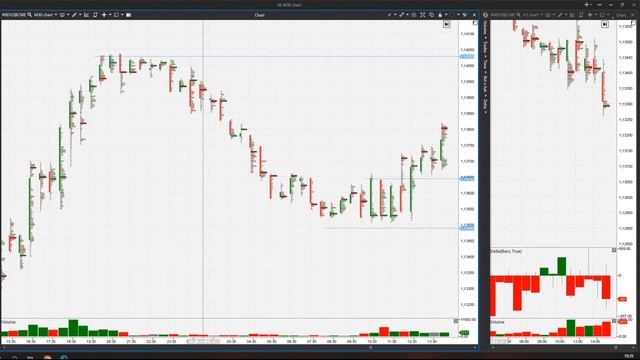640x360 pixels.
Task: Open Delta panel settings in right chart
Action: (614, 250)
